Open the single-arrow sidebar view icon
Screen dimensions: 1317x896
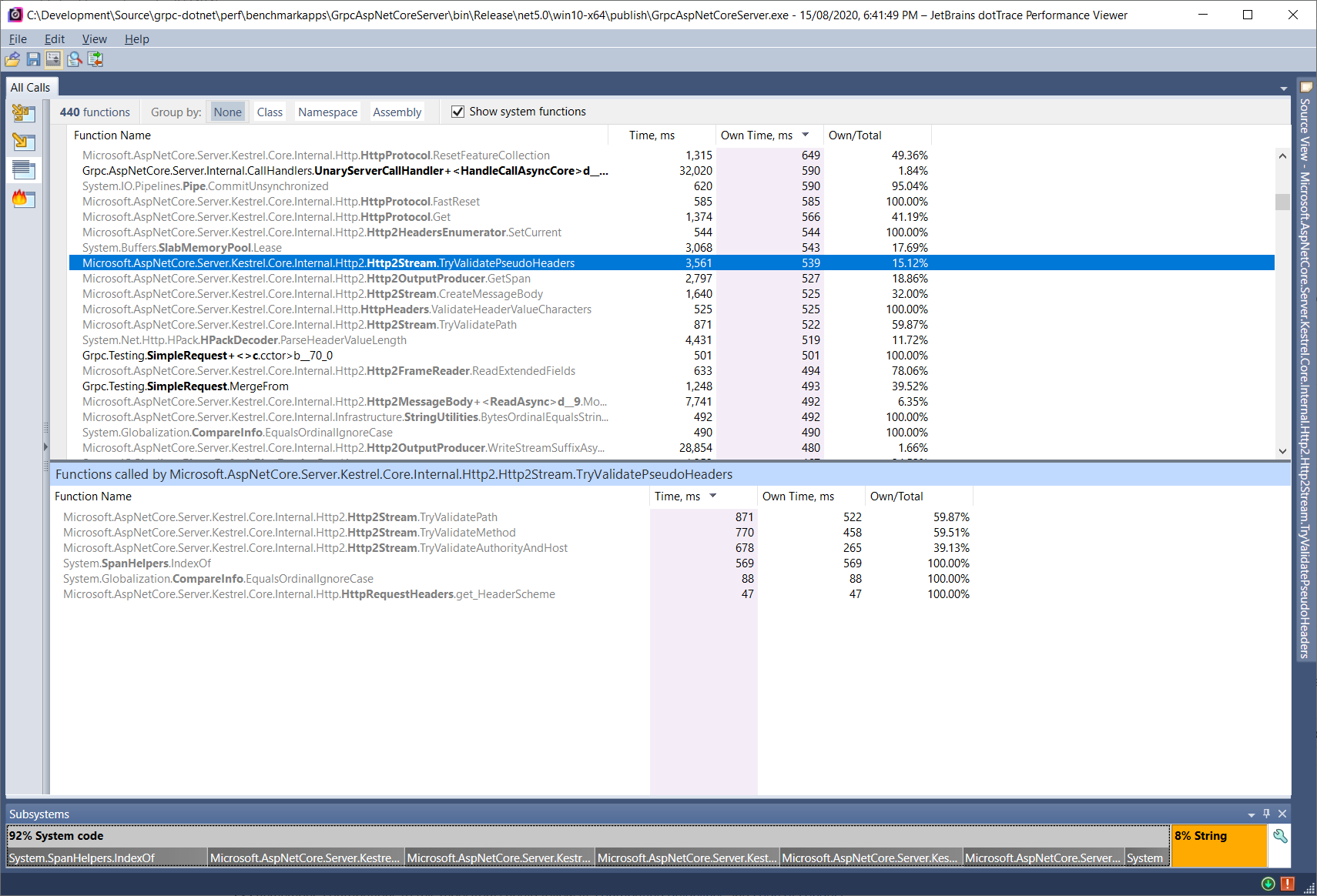coord(24,142)
